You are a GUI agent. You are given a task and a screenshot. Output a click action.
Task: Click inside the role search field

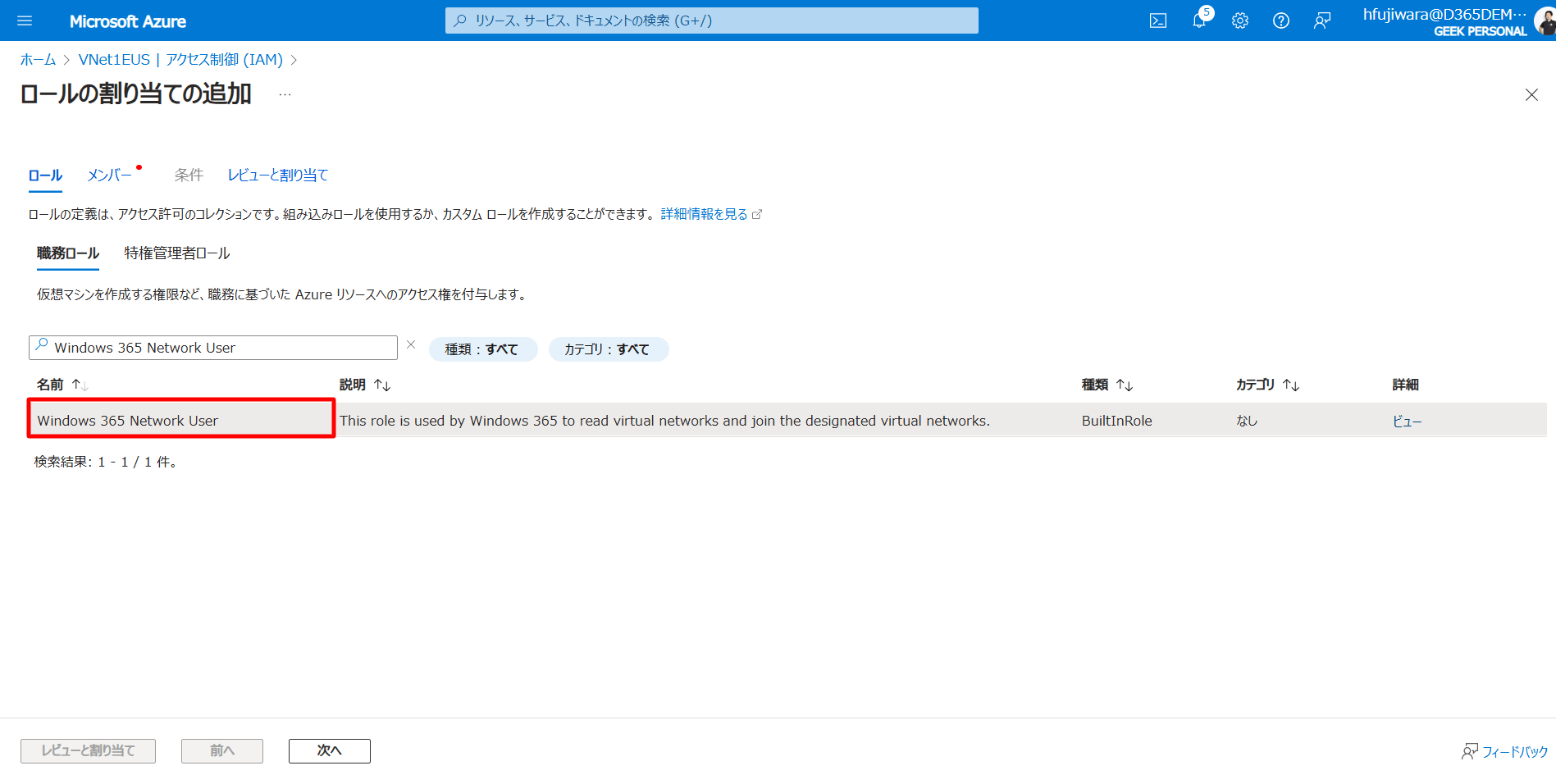(x=213, y=347)
